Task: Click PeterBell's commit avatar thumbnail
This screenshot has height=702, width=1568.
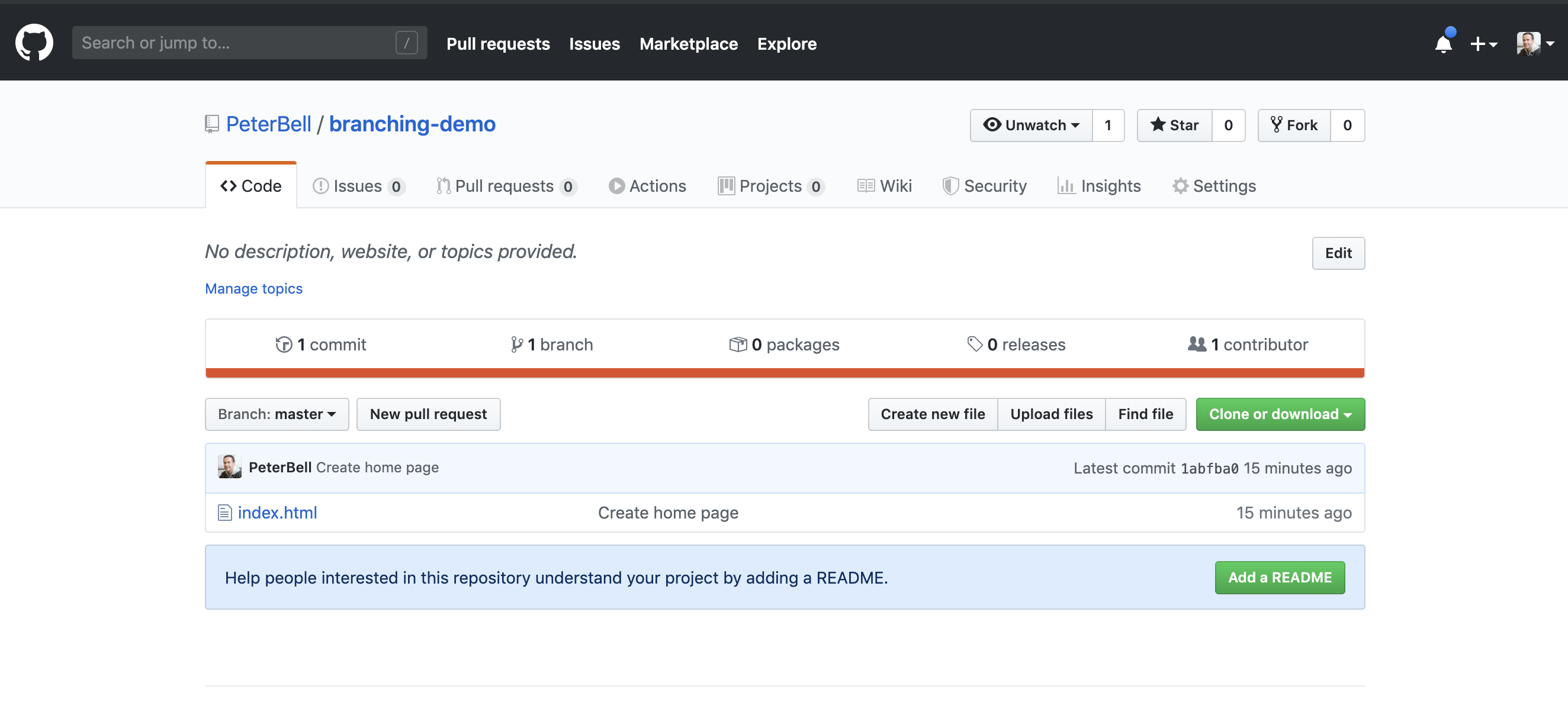Action: coord(230,466)
